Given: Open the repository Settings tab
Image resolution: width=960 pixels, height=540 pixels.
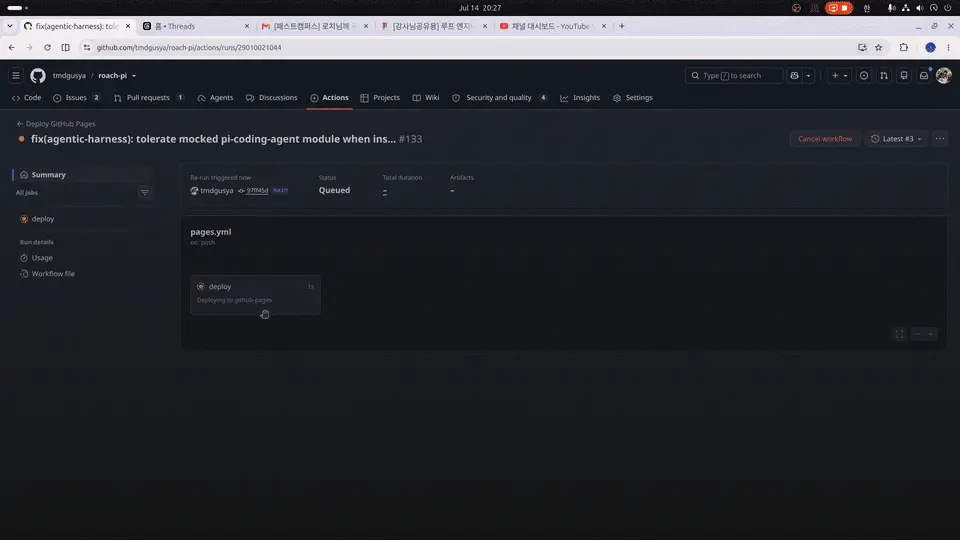Looking at the screenshot, I should point(632,97).
